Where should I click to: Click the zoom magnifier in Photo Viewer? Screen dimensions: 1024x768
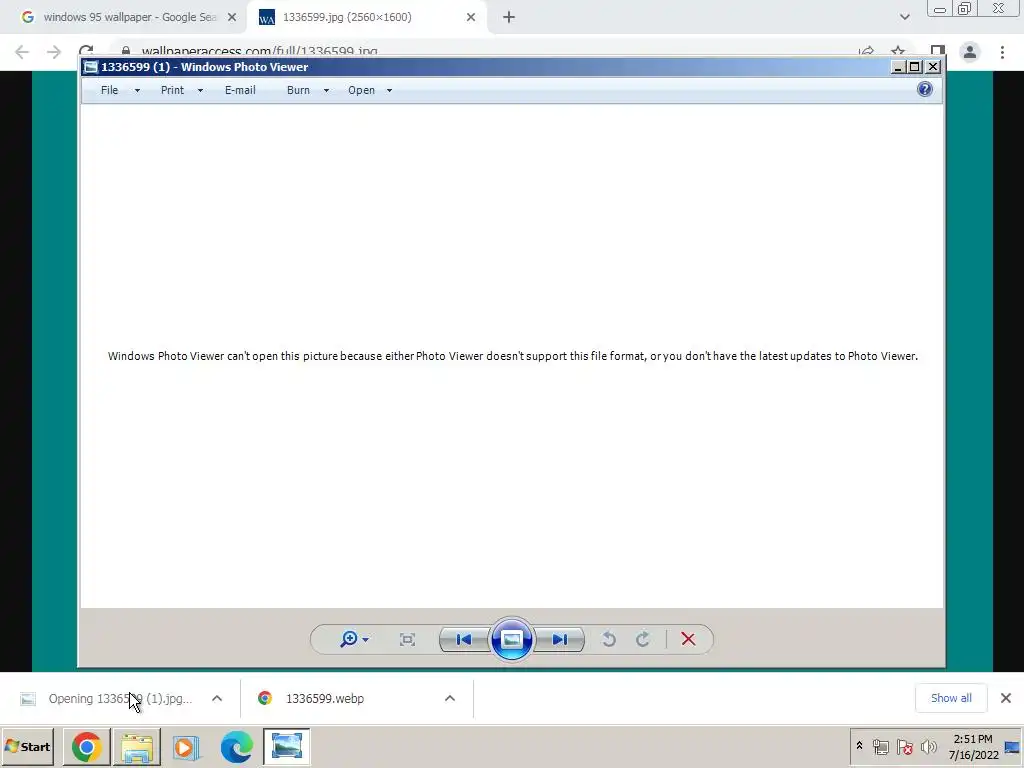coord(349,639)
